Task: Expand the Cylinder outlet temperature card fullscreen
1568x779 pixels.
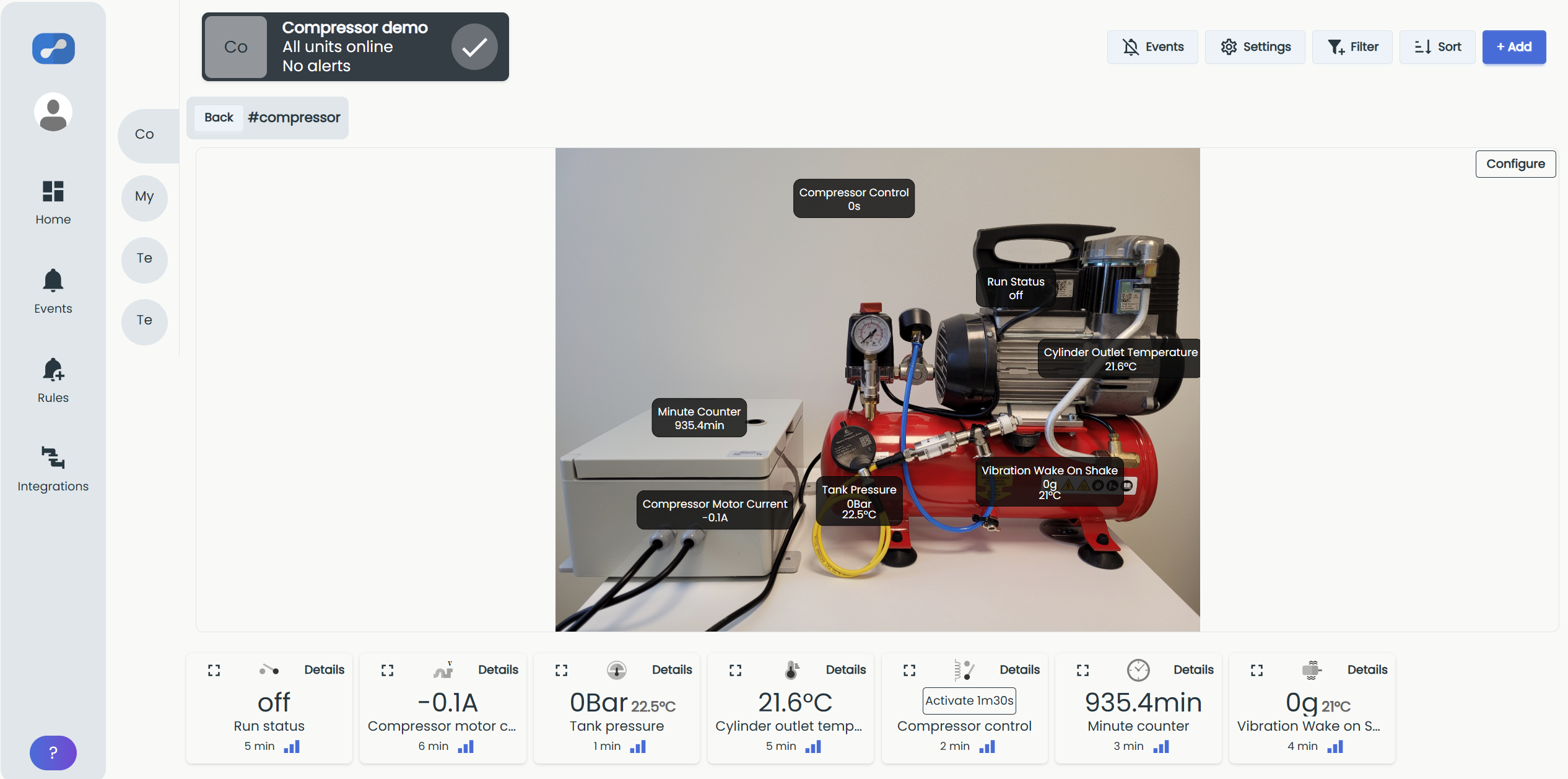Action: tap(736, 670)
